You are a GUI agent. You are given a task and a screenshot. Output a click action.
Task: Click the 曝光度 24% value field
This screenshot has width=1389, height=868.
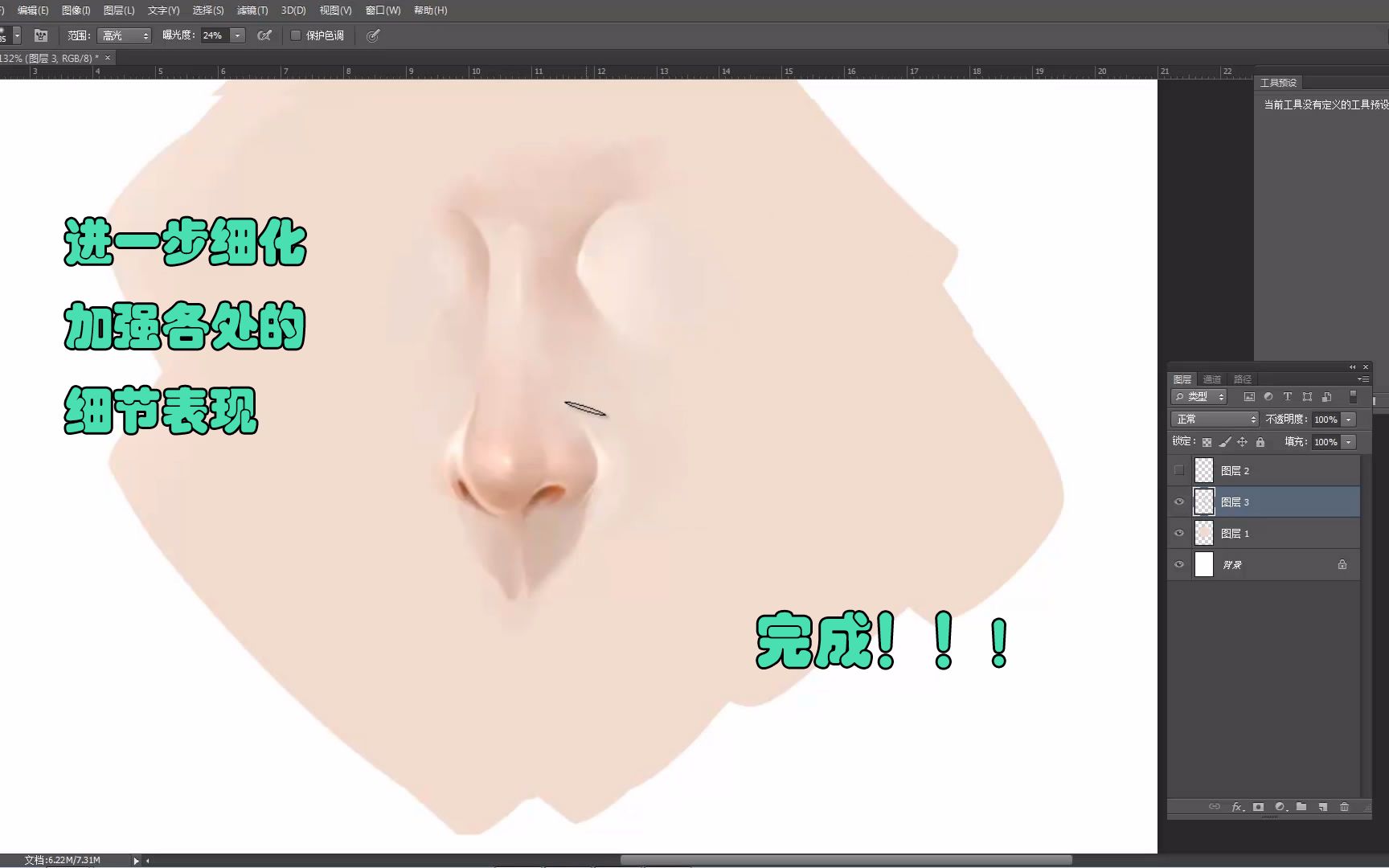tap(214, 35)
